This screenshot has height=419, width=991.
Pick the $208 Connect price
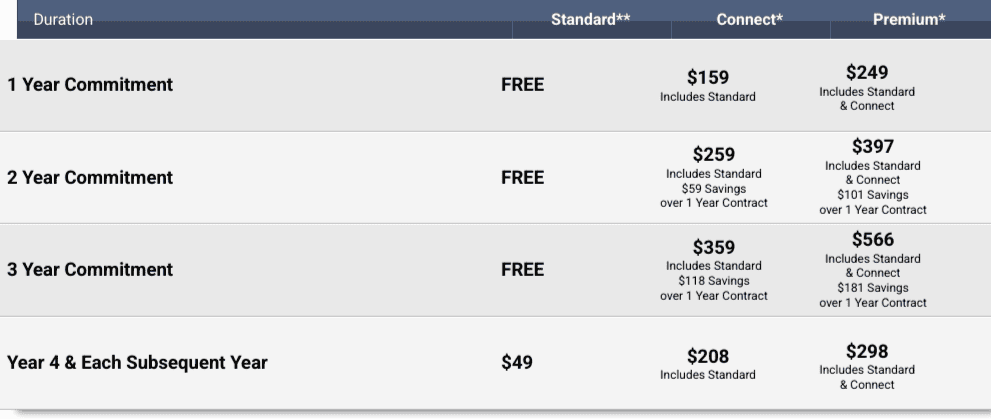[708, 356]
